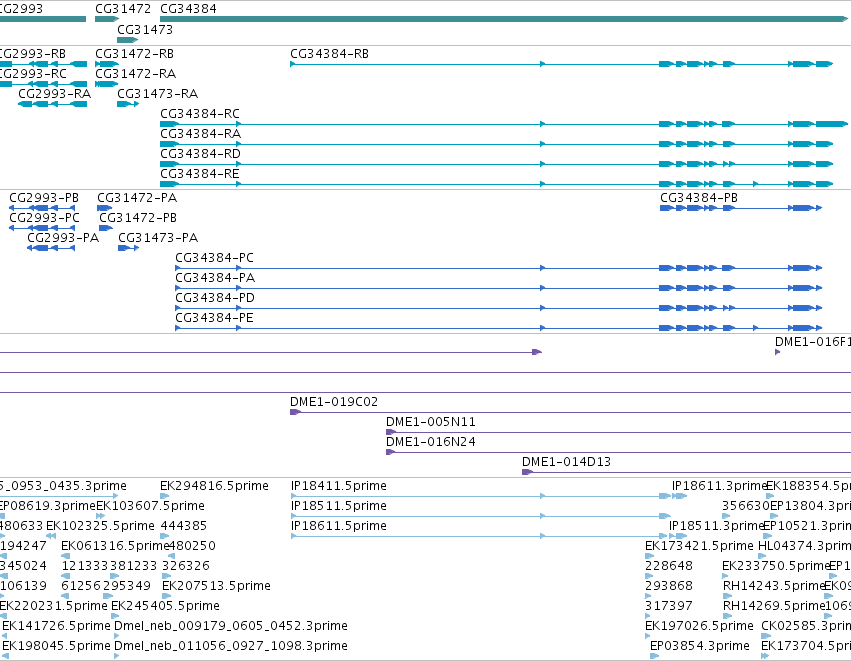Click the EK198045.5prime EST label
The width and height of the screenshot is (851, 661).
[56, 647]
